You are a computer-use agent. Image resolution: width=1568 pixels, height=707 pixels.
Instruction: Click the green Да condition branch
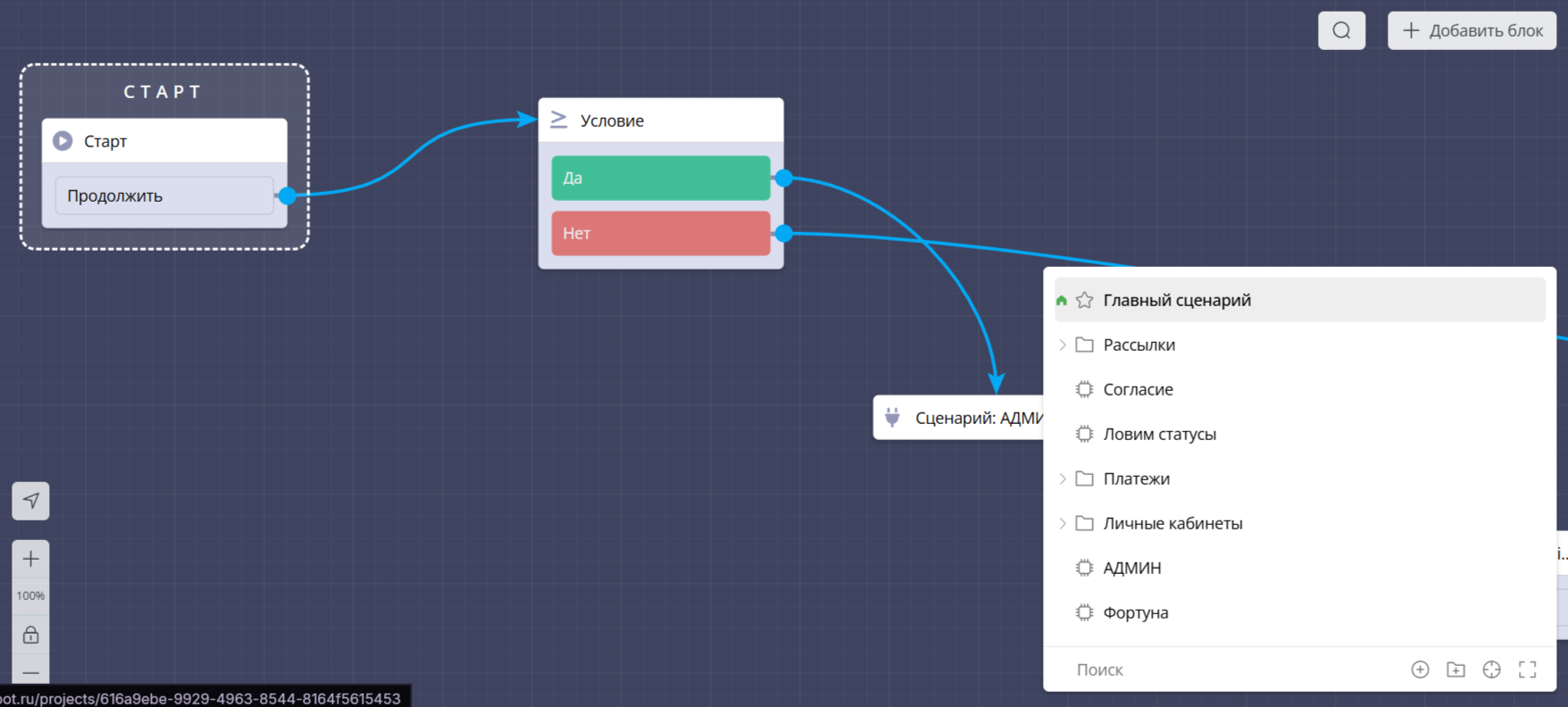coord(660,178)
